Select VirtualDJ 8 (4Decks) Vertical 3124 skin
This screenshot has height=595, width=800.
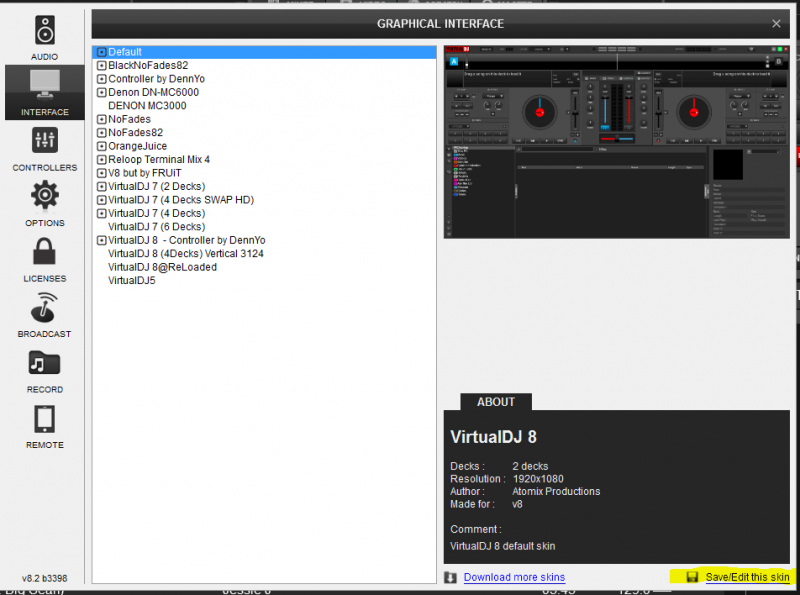pyautogui.click(x=186, y=254)
